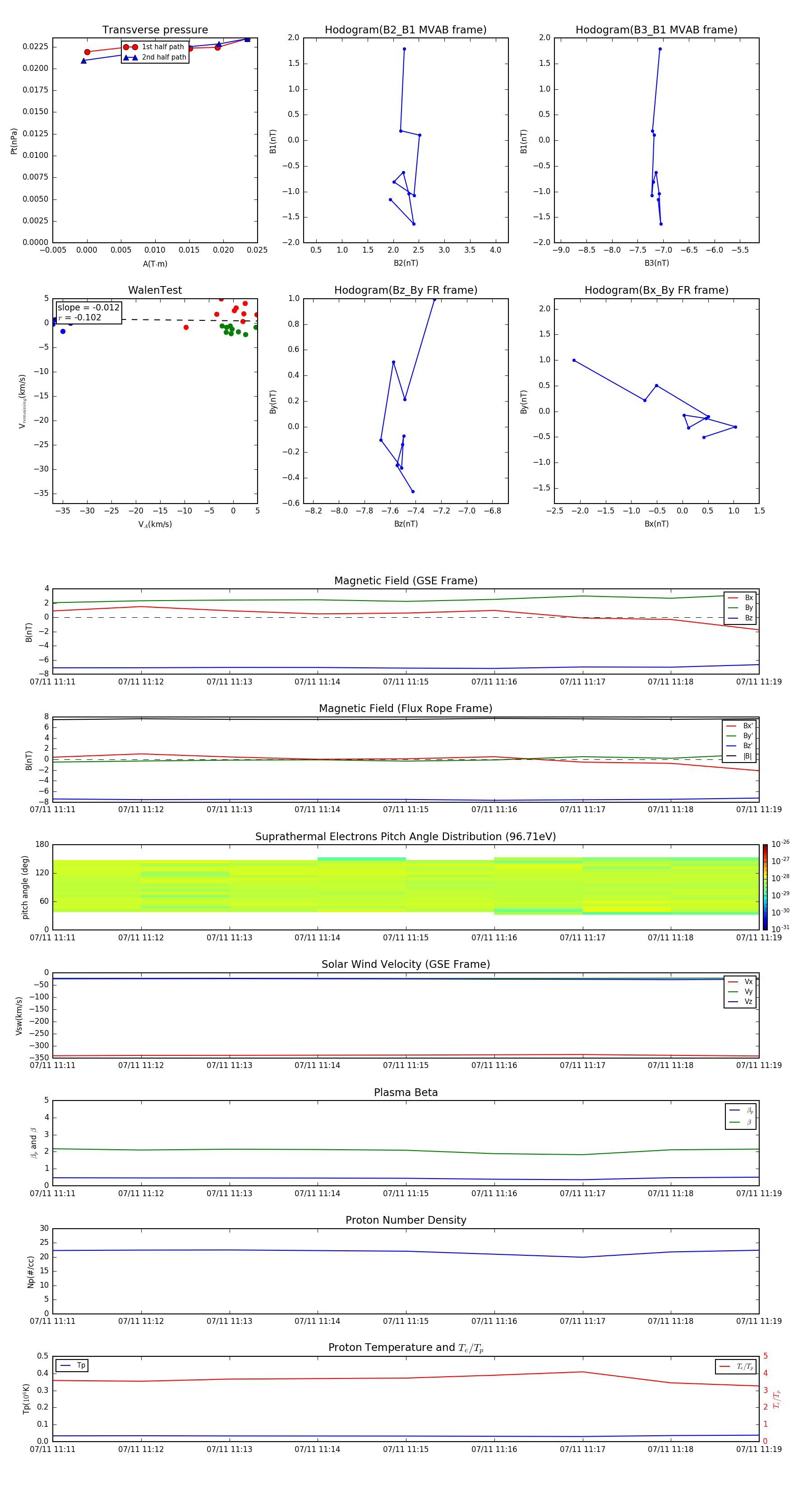
Task: Click the 'WalenTest' plot title
Action: click(155, 290)
